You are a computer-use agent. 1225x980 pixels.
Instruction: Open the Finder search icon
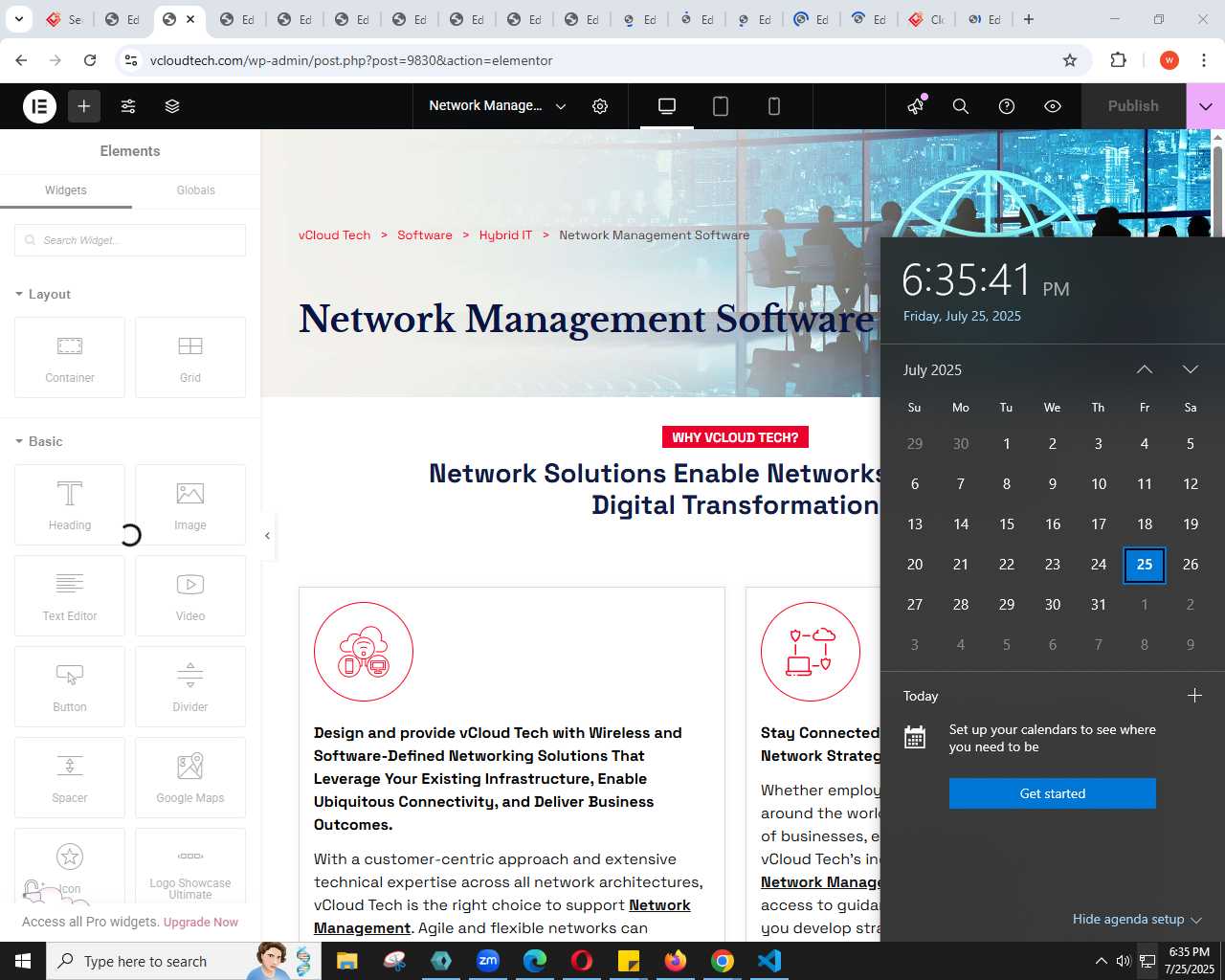[961, 106]
